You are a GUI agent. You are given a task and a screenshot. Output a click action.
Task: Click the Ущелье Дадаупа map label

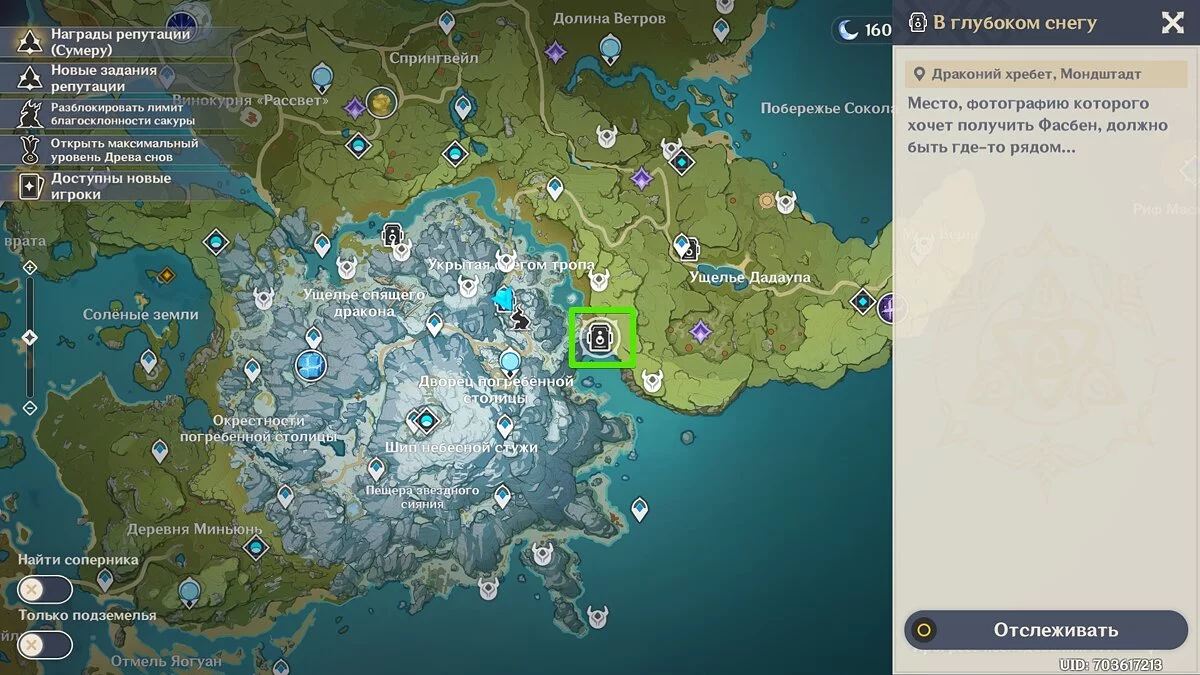click(x=749, y=277)
